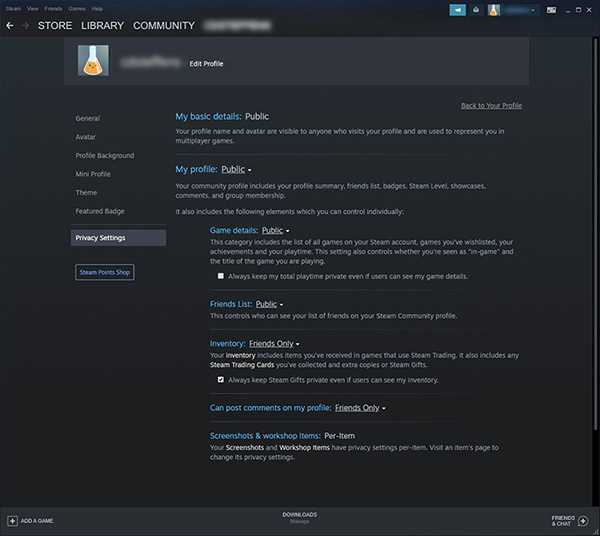
Task: Click the back navigation arrow
Action: click(10, 25)
